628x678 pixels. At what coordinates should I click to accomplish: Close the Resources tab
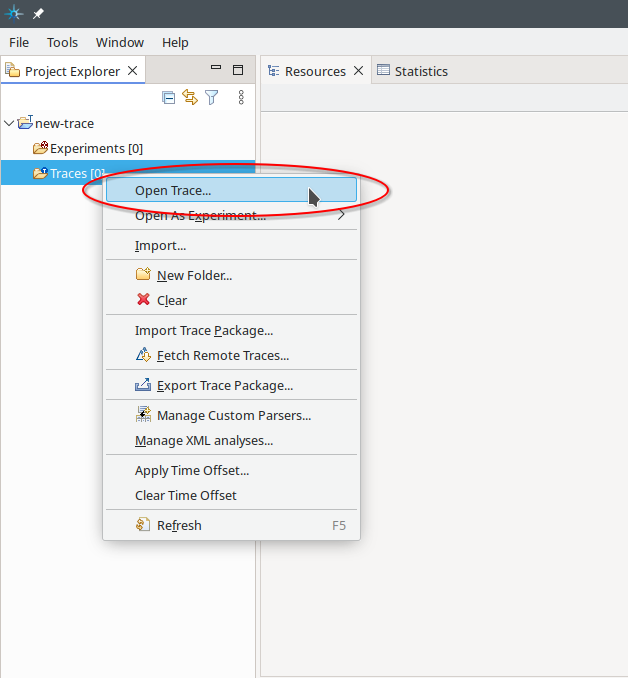pyautogui.click(x=358, y=71)
